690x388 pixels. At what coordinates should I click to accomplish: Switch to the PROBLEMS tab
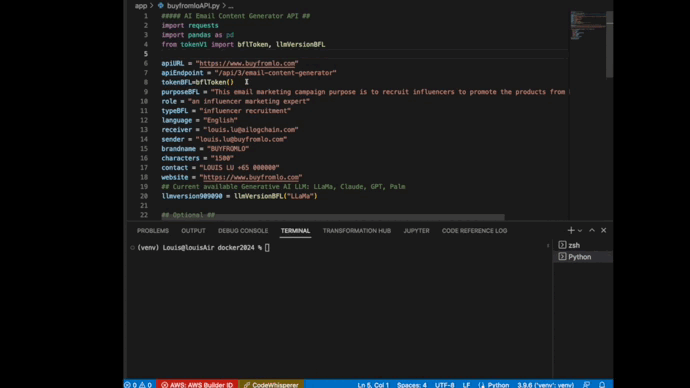153,231
